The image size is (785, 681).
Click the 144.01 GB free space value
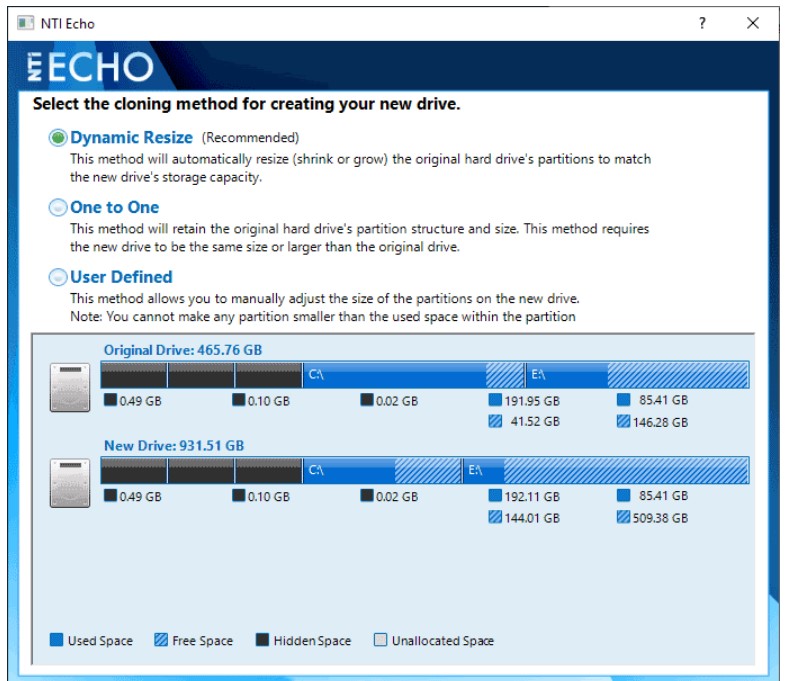pyautogui.click(x=532, y=518)
